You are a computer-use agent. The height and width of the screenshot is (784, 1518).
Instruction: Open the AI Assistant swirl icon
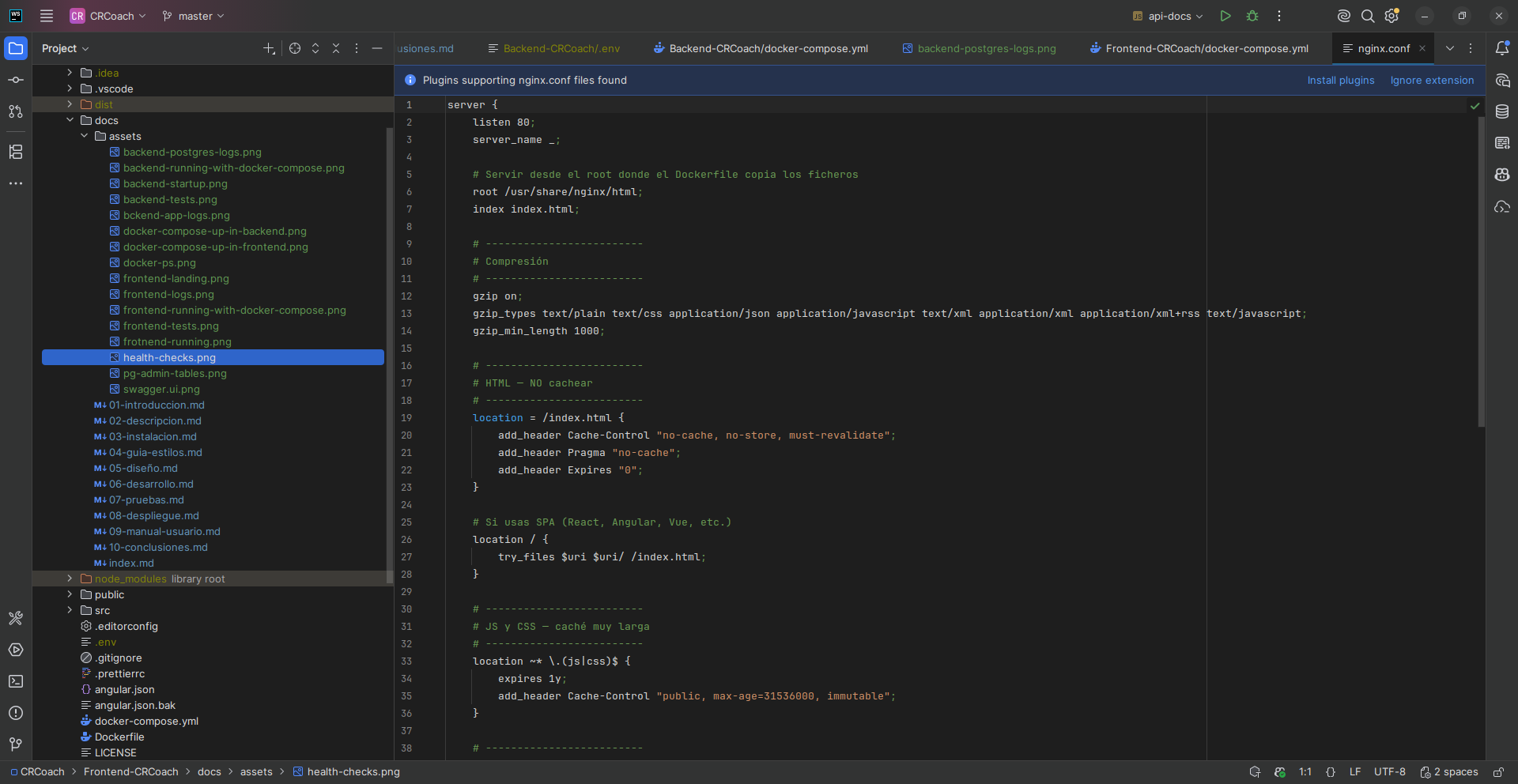point(1343,16)
